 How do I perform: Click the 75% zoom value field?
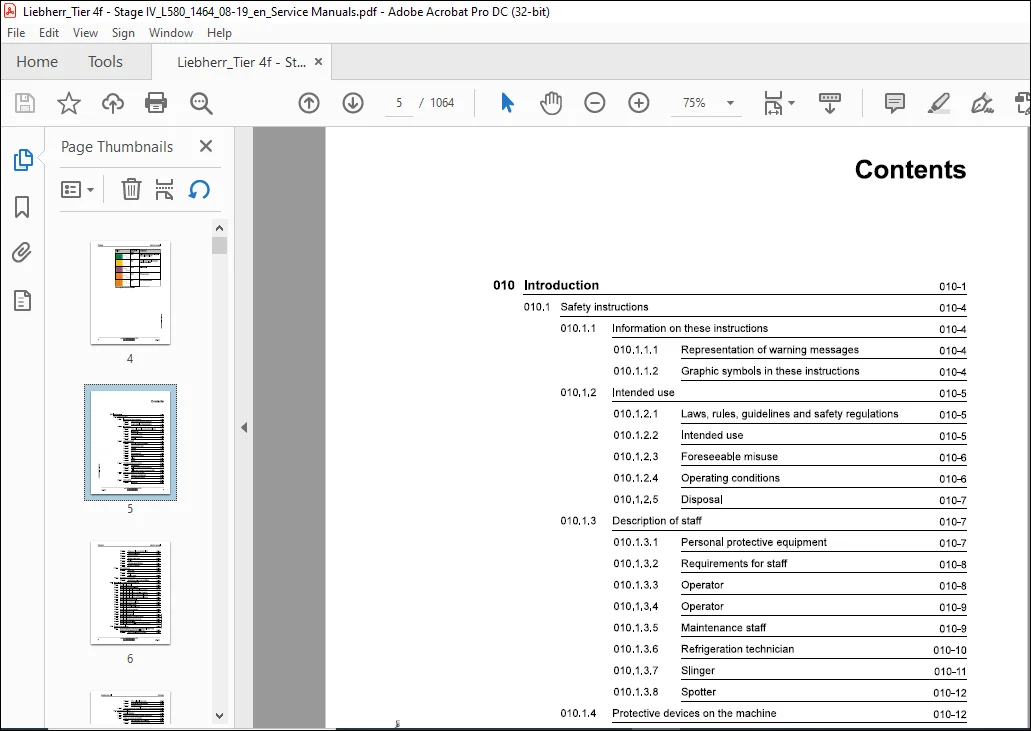pyautogui.click(x=694, y=103)
